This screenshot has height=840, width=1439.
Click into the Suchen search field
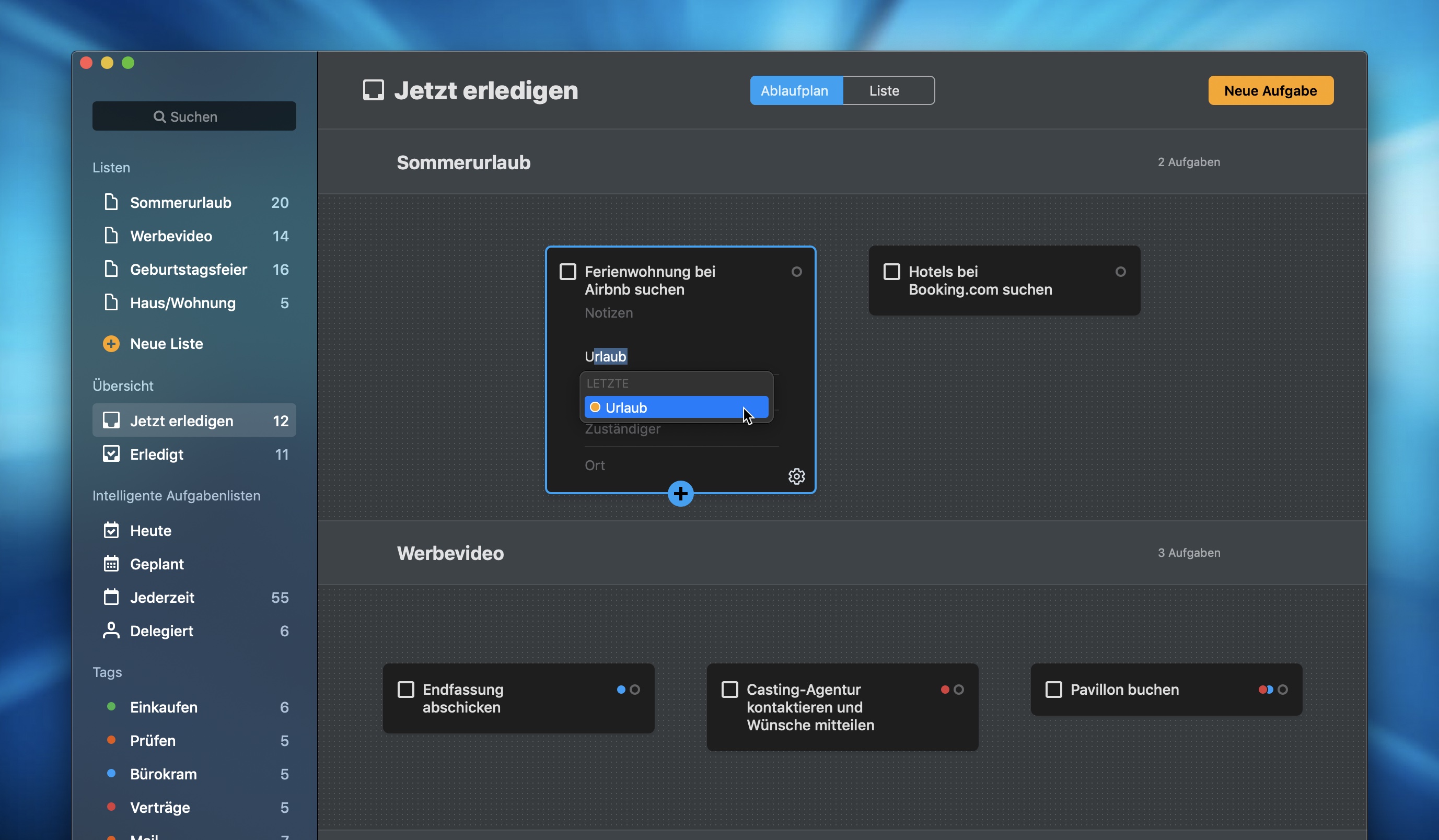tap(194, 116)
